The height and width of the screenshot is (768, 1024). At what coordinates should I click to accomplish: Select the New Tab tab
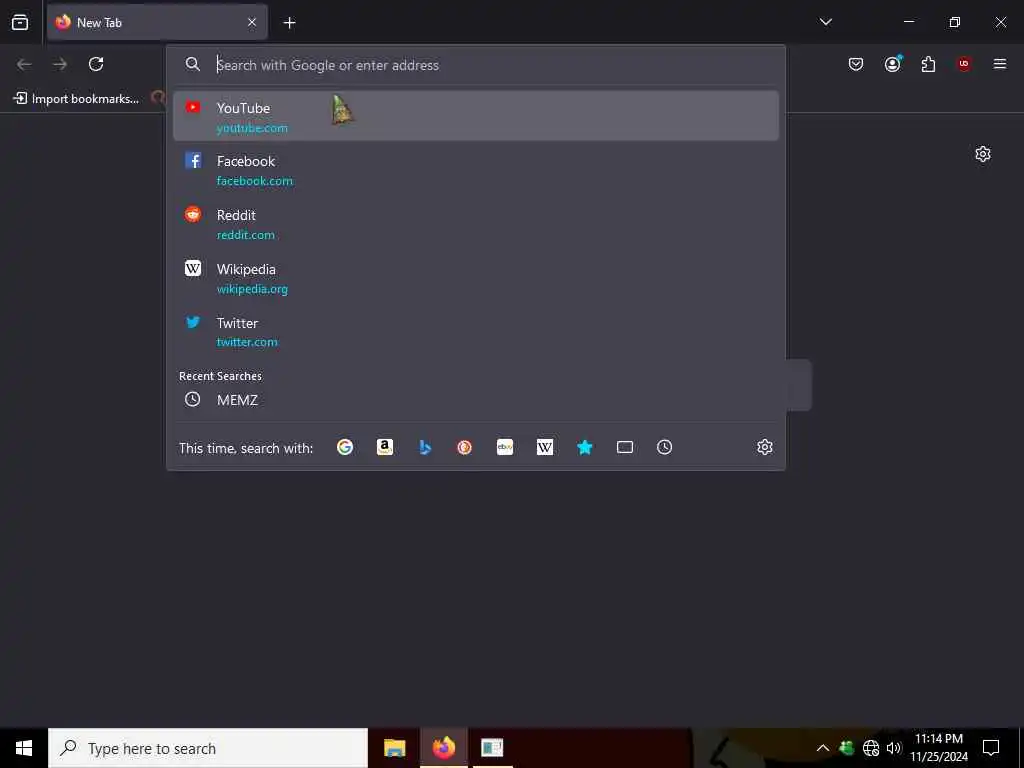(x=157, y=22)
